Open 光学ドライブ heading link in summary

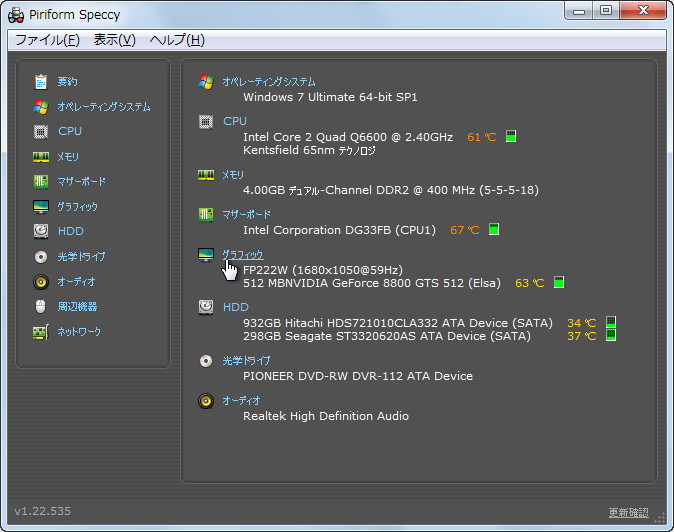[x=246, y=361]
